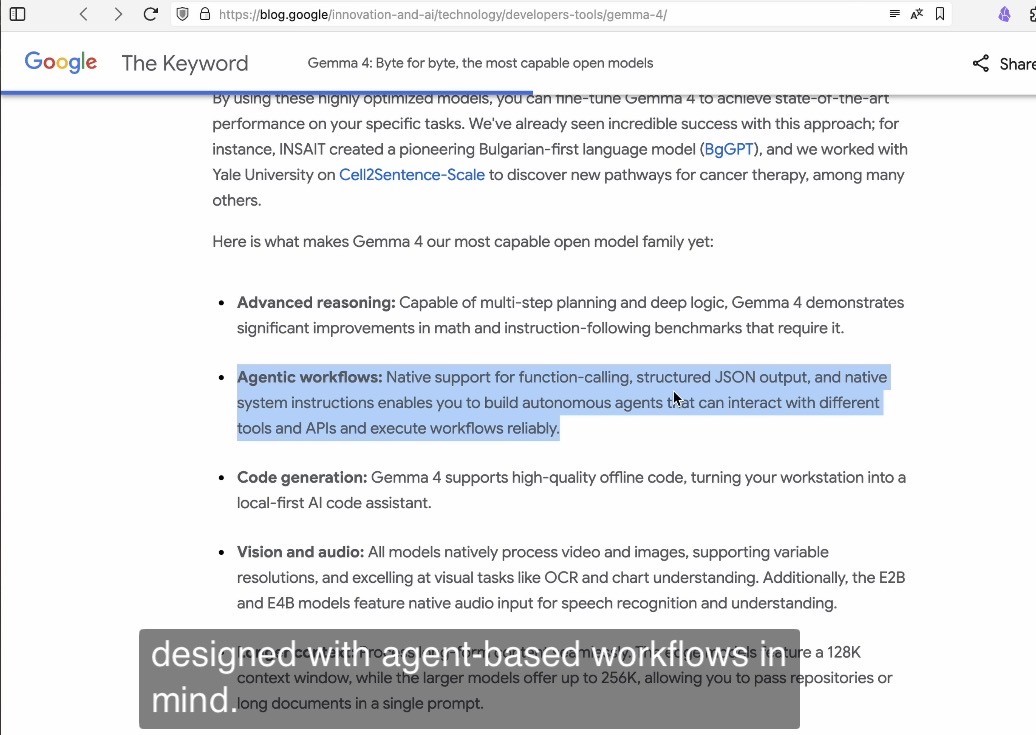
Task: Bookmark this page with the bookmark icon
Action: point(940,14)
